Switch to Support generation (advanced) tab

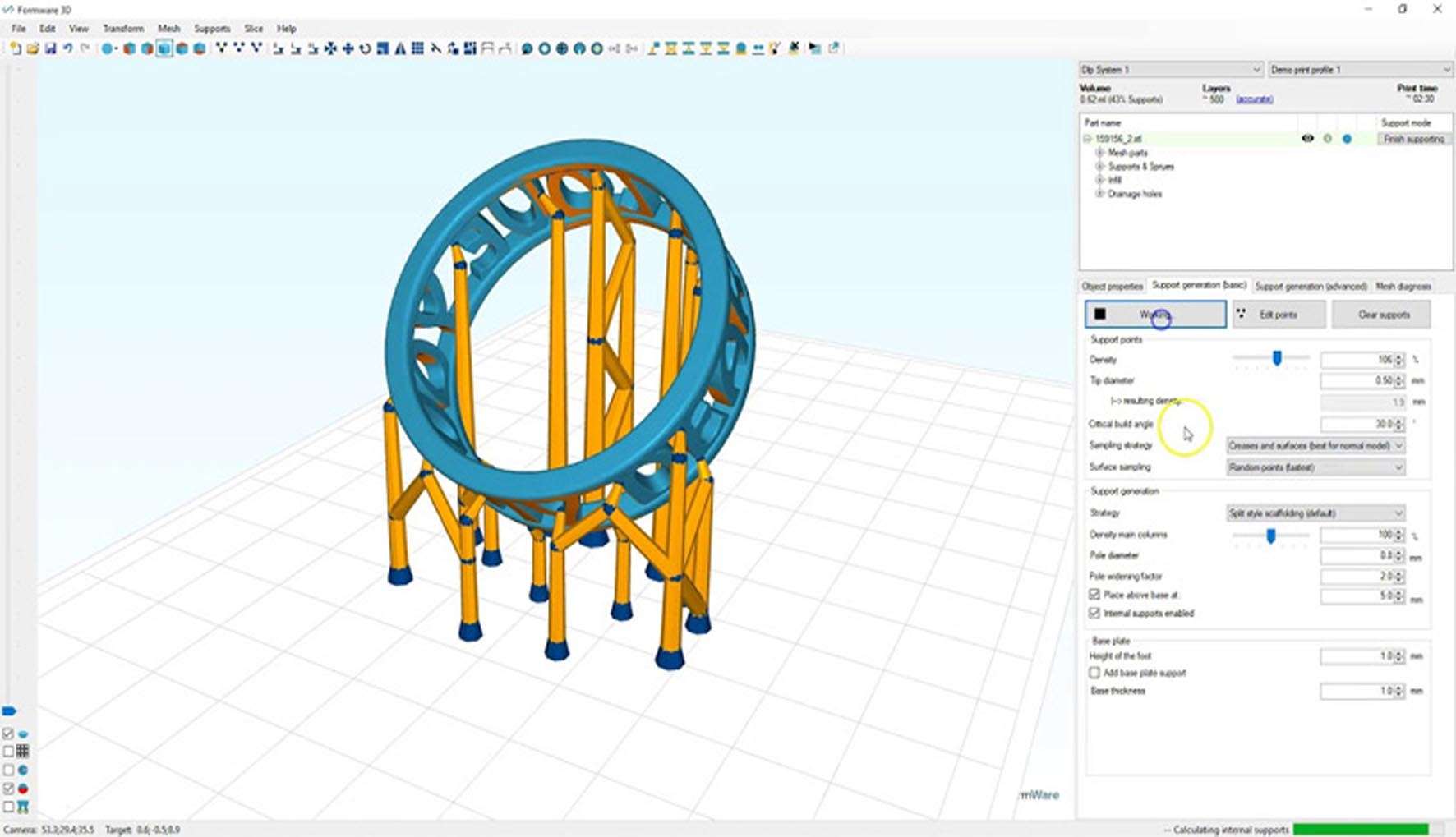[x=1310, y=286]
